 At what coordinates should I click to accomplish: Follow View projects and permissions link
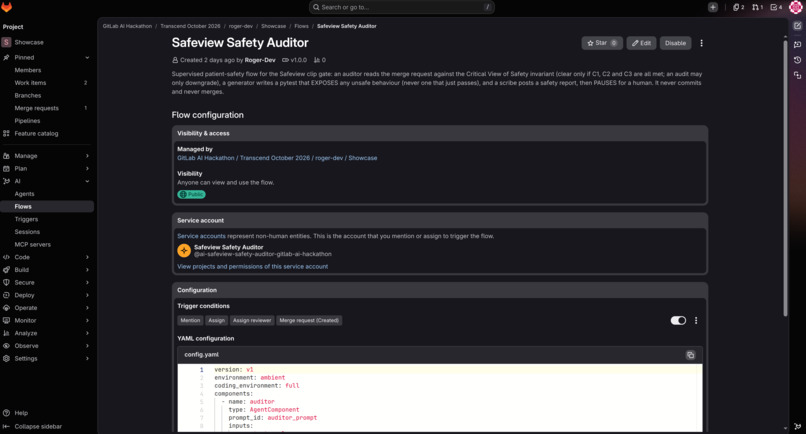coord(252,266)
